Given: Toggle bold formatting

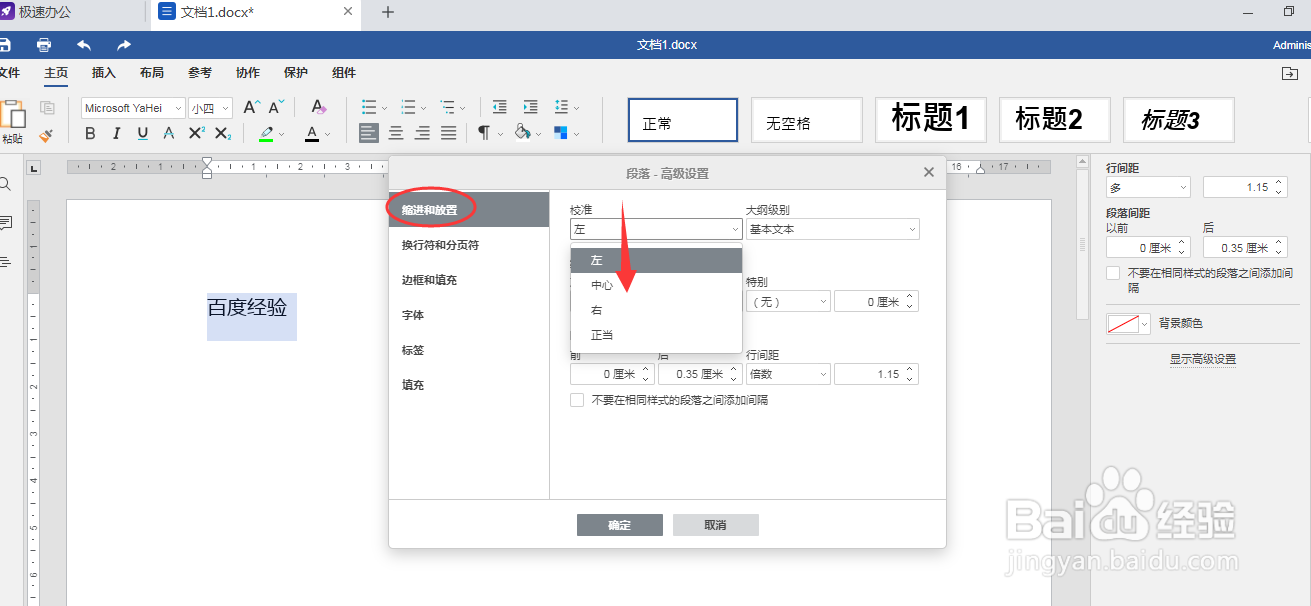Looking at the screenshot, I should click(x=90, y=132).
